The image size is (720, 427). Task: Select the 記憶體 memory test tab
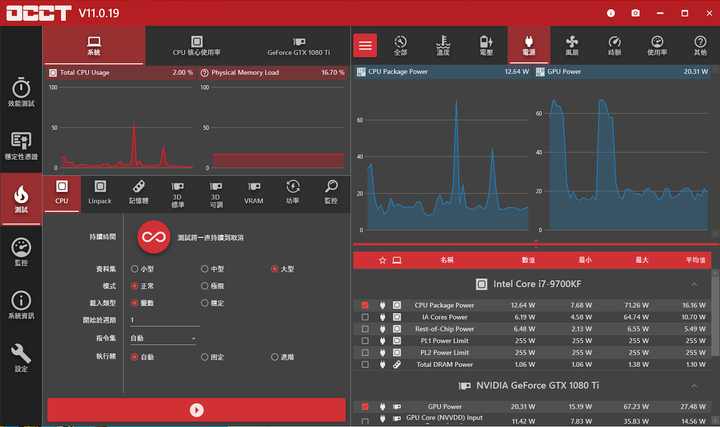[x=139, y=193]
